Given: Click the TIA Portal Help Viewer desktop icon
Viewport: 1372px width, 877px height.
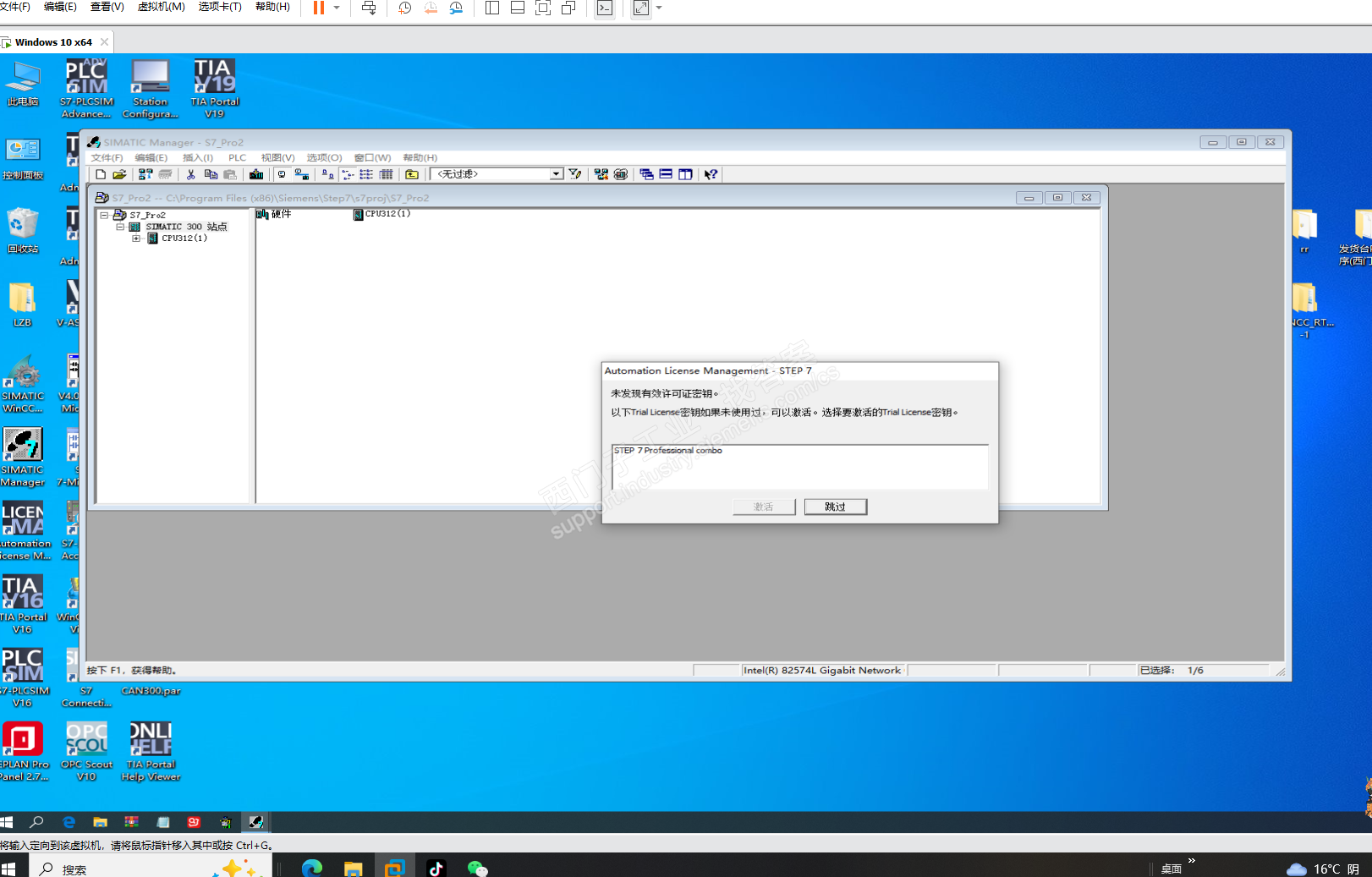Looking at the screenshot, I should click(x=151, y=752).
